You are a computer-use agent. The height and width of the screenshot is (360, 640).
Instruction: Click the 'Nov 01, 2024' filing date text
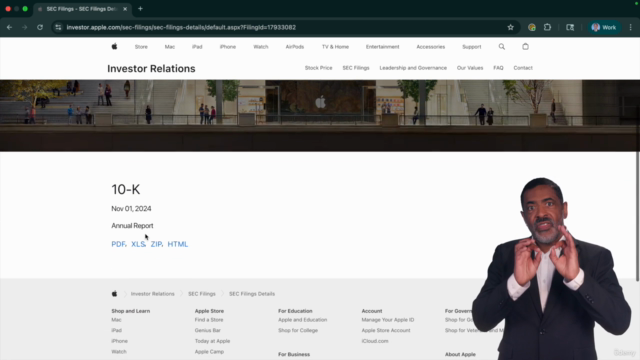pyautogui.click(x=131, y=209)
